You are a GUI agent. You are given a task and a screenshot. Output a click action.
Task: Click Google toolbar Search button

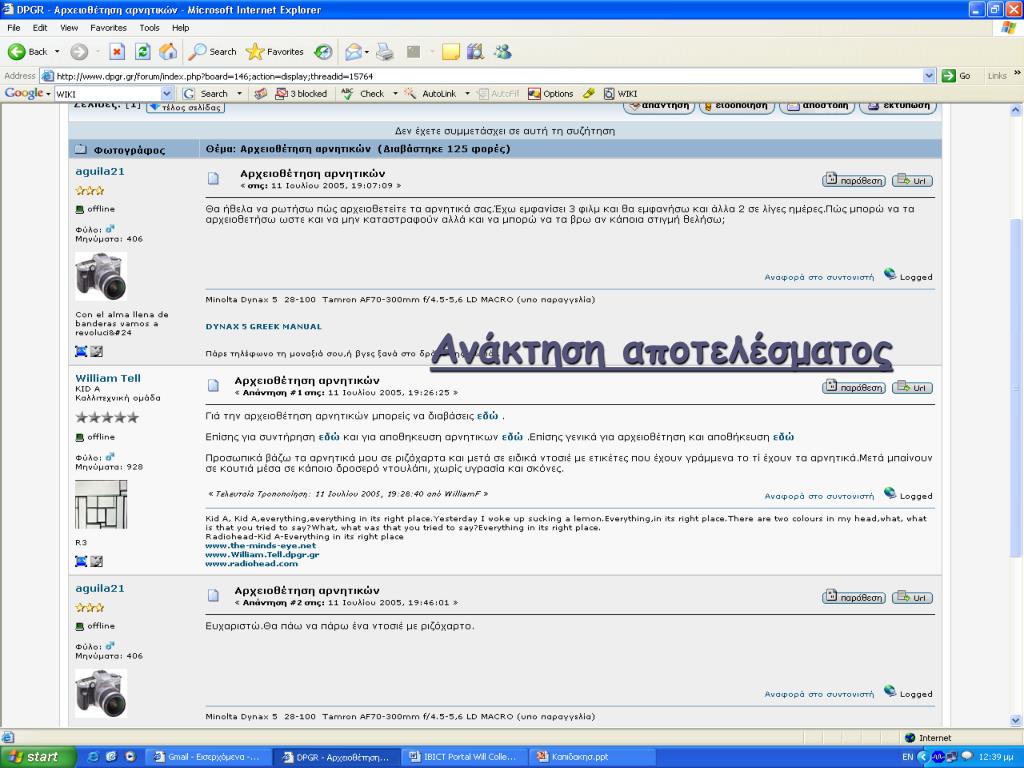206,94
